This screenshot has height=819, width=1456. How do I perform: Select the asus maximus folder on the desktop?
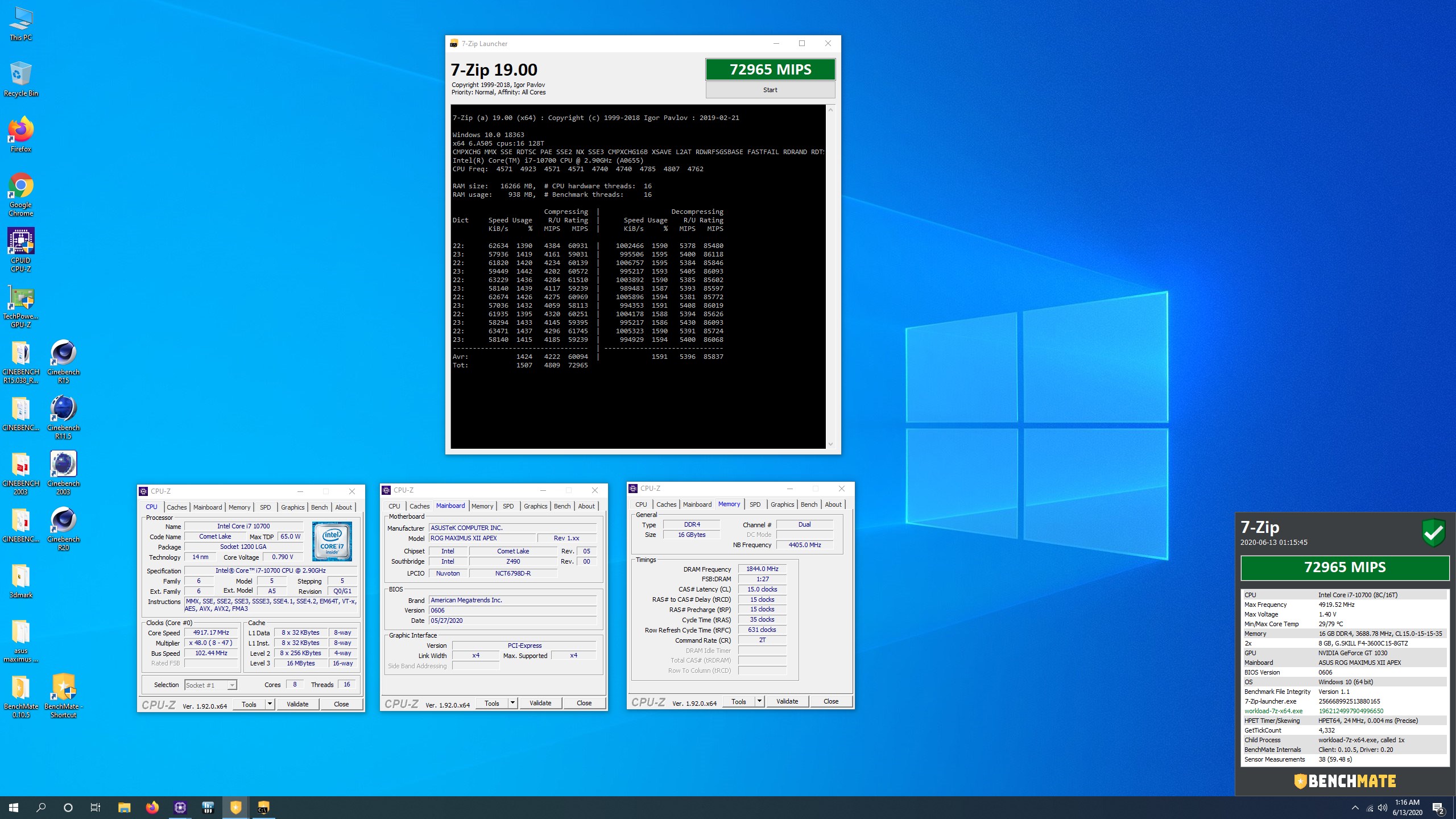tap(21, 640)
